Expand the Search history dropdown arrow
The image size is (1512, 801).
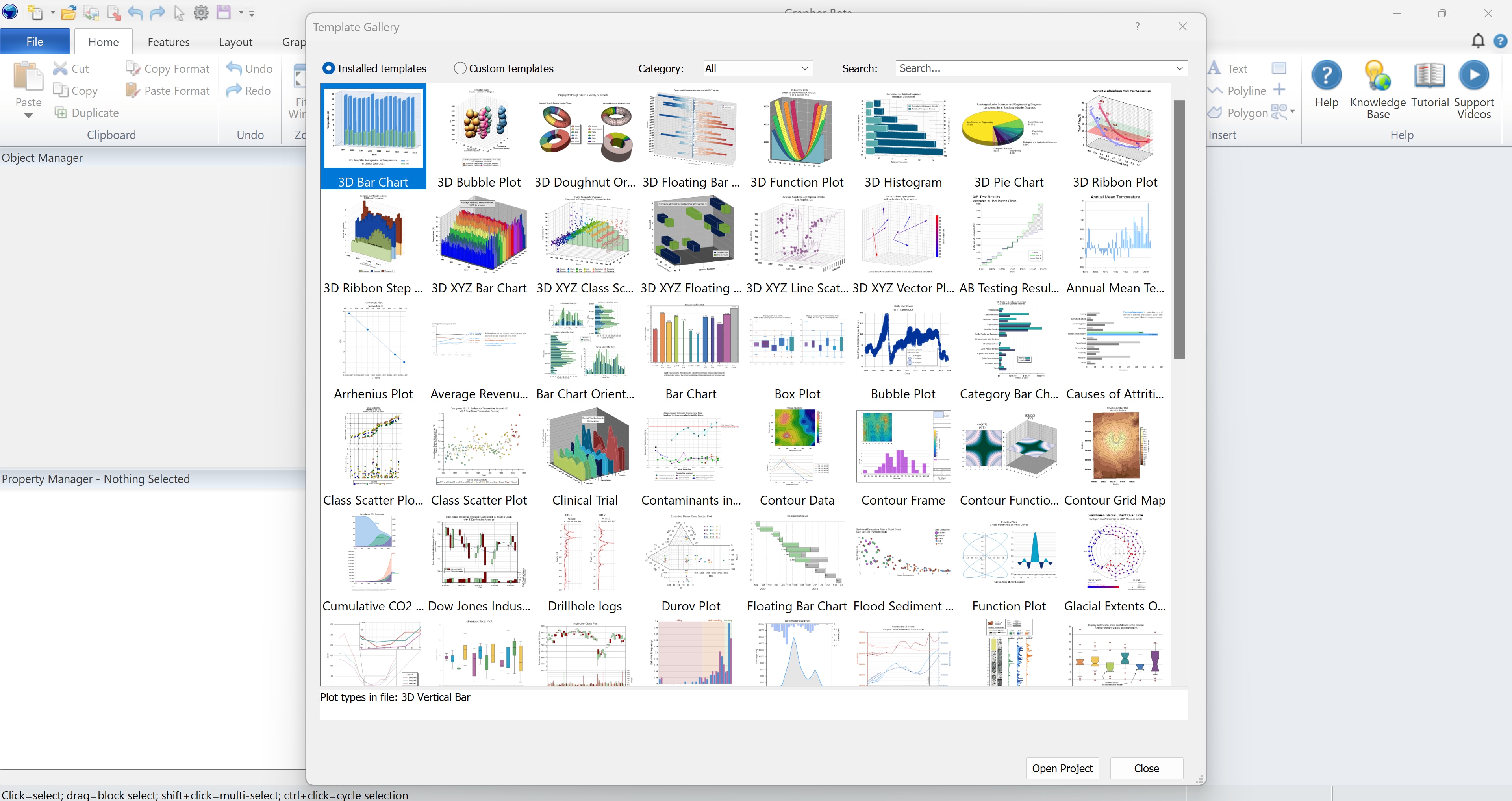(x=1179, y=68)
